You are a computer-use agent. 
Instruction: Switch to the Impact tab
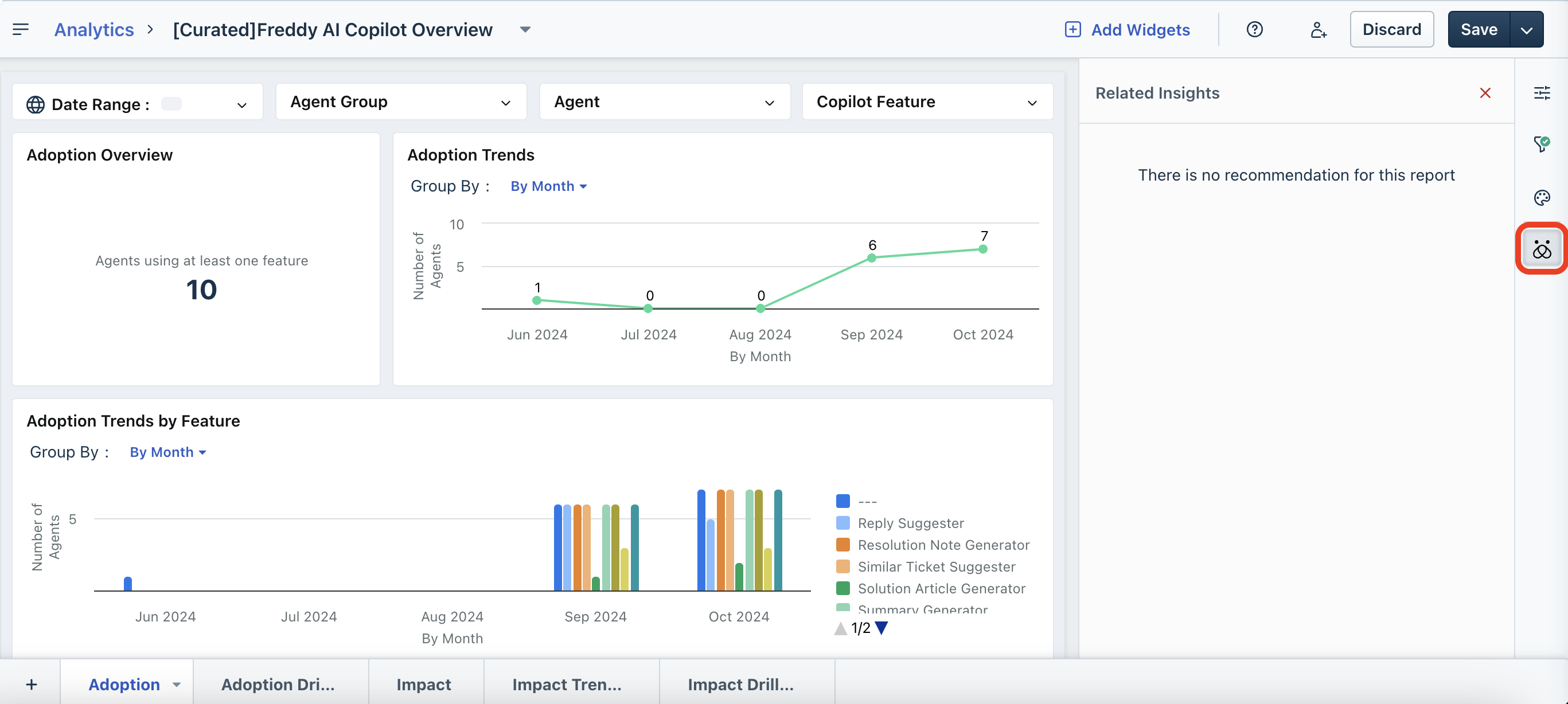(424, 685)
